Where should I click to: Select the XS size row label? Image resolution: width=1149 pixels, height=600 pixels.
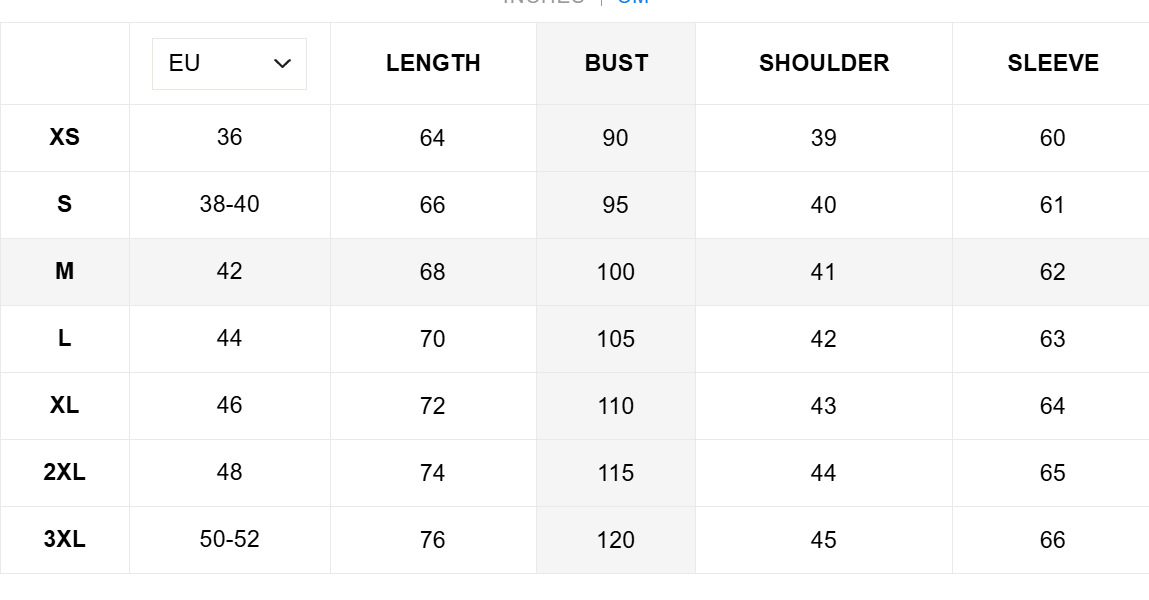coord(65,137)
